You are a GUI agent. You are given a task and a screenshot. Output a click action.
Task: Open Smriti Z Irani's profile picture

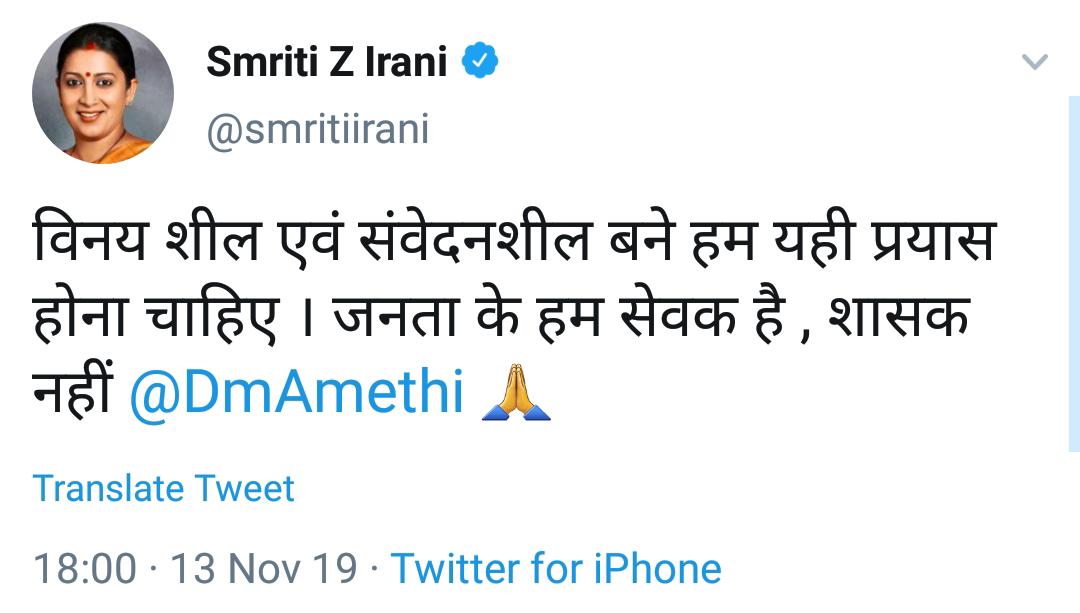click(103, 93)
